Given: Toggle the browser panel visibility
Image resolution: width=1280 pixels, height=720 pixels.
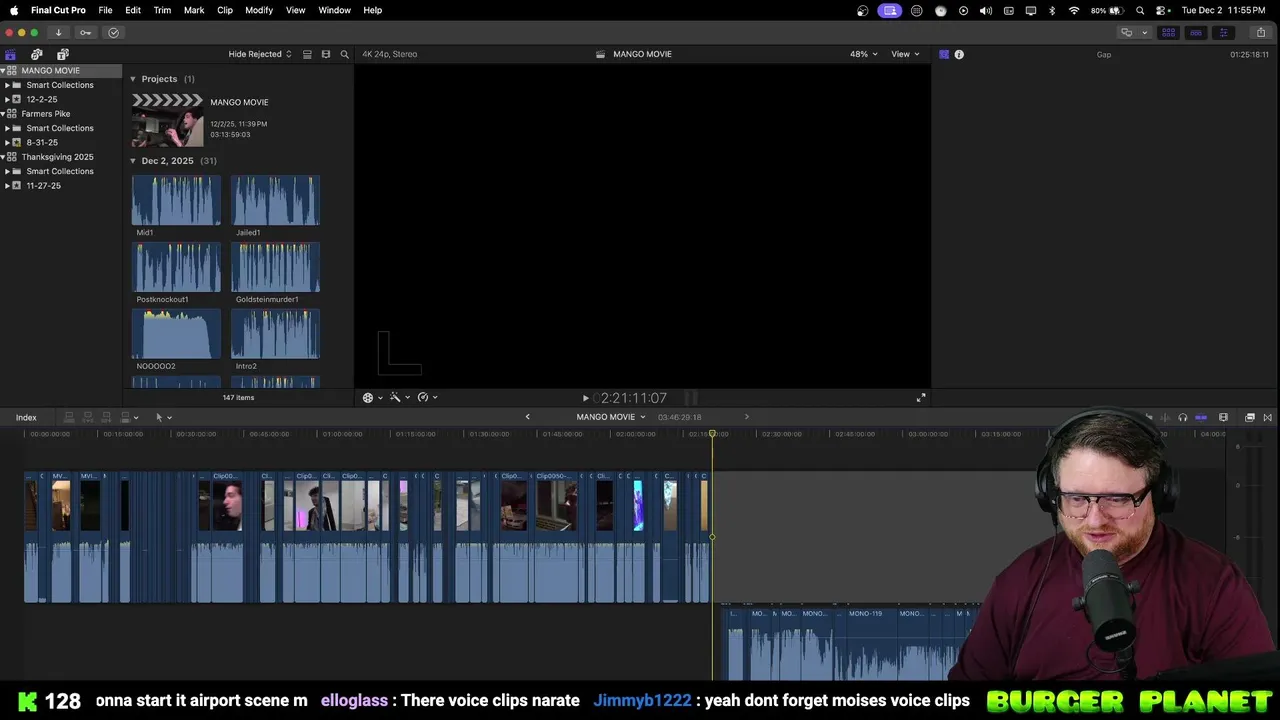Looking at the screenshot, I should tap(1168, 32).
